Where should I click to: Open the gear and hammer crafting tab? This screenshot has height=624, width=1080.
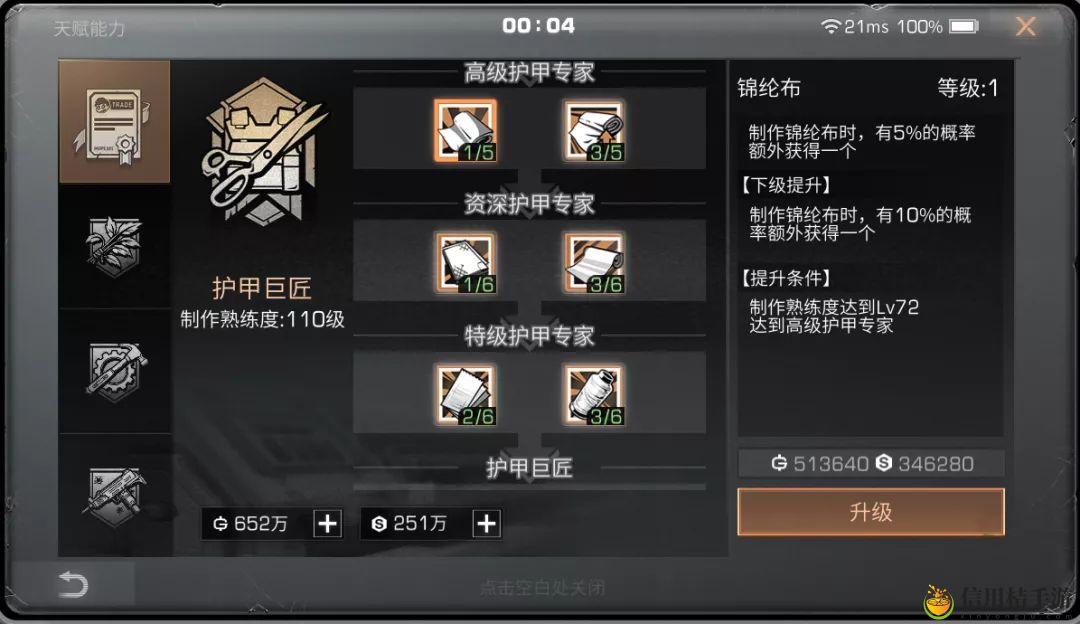click(x=114, y=371)
